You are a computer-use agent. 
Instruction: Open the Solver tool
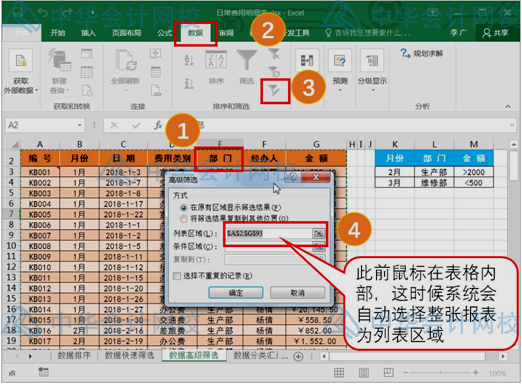pyautogui.click(x=422, y=53)
